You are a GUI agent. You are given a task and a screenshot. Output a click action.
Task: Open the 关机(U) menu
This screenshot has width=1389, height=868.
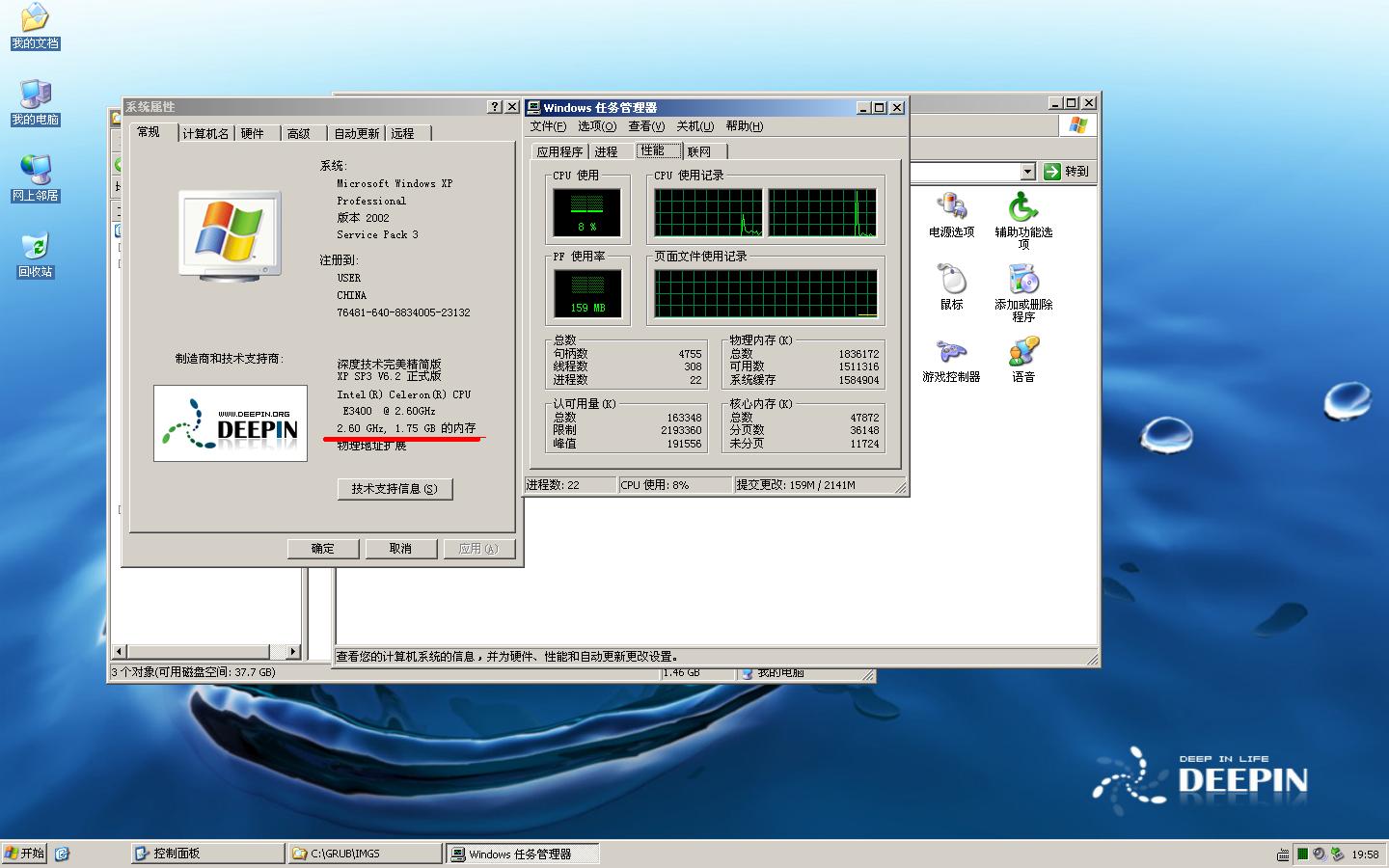click(x=695, y=126)
